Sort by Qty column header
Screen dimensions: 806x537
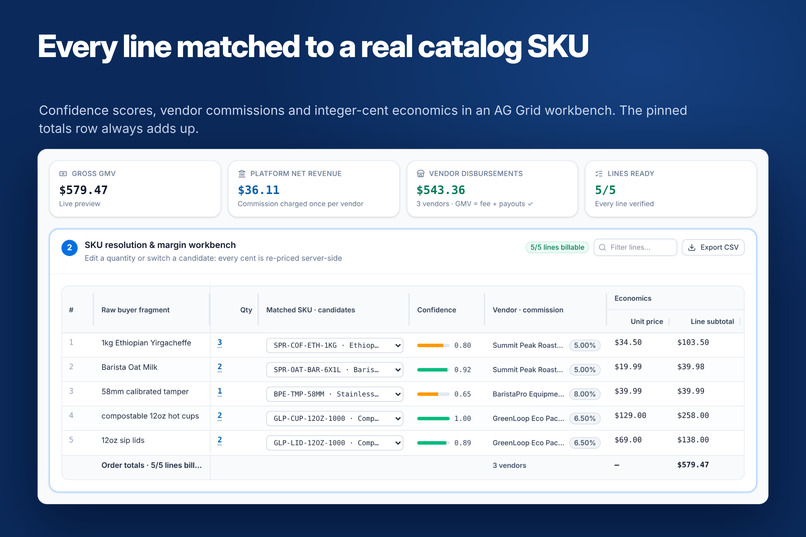[246, 310]
